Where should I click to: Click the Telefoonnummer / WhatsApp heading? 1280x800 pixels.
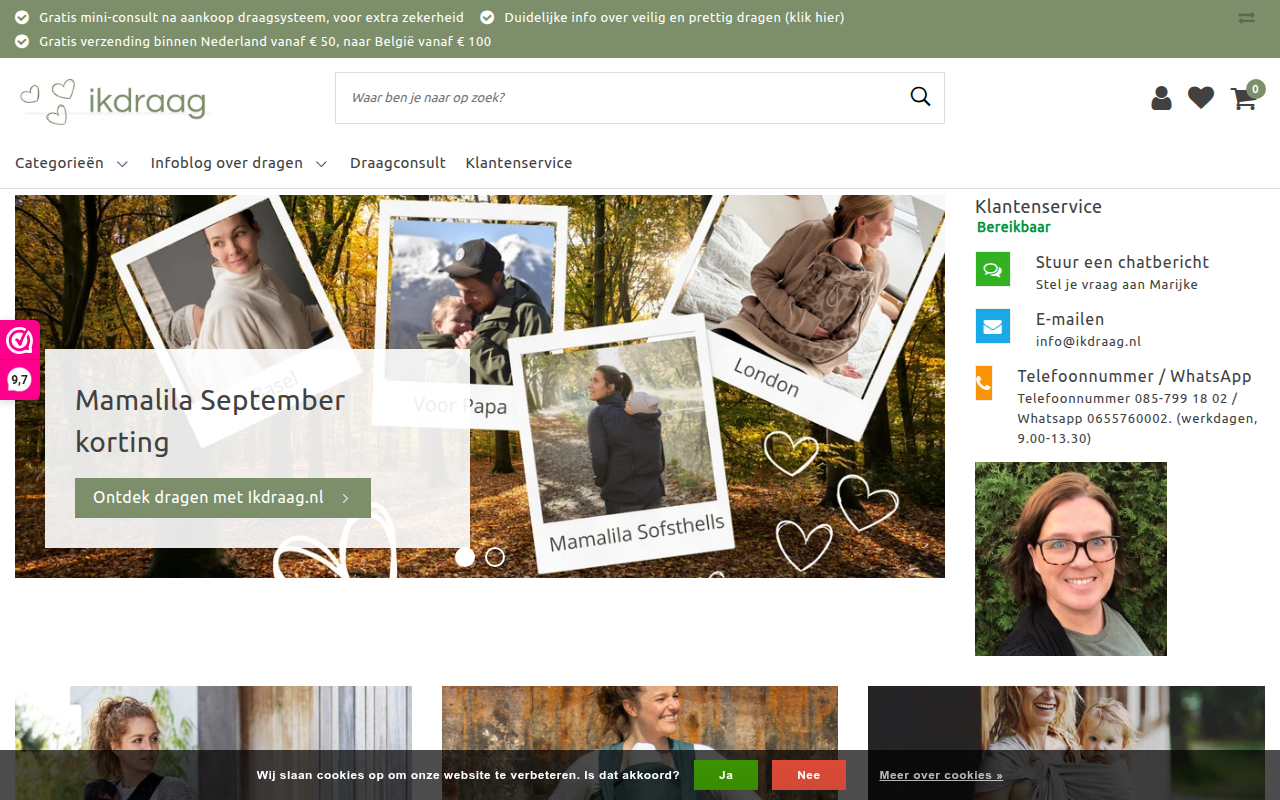coord(1134,376)
